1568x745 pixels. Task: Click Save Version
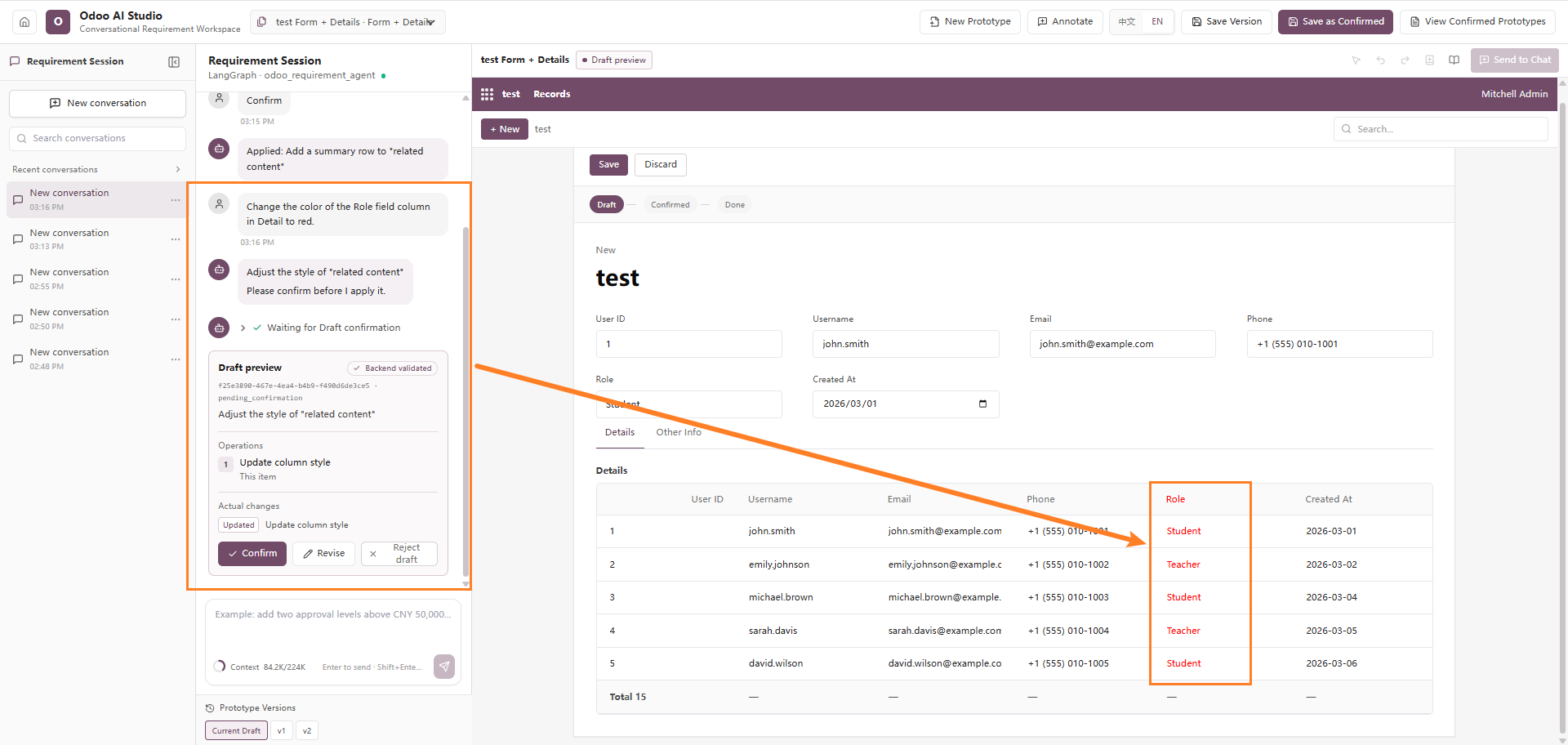[x=1227, y=22]
